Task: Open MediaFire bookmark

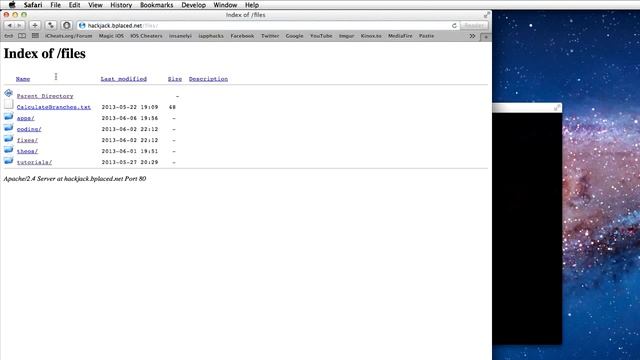Action: pyautogui.click(x=400, y=36)
